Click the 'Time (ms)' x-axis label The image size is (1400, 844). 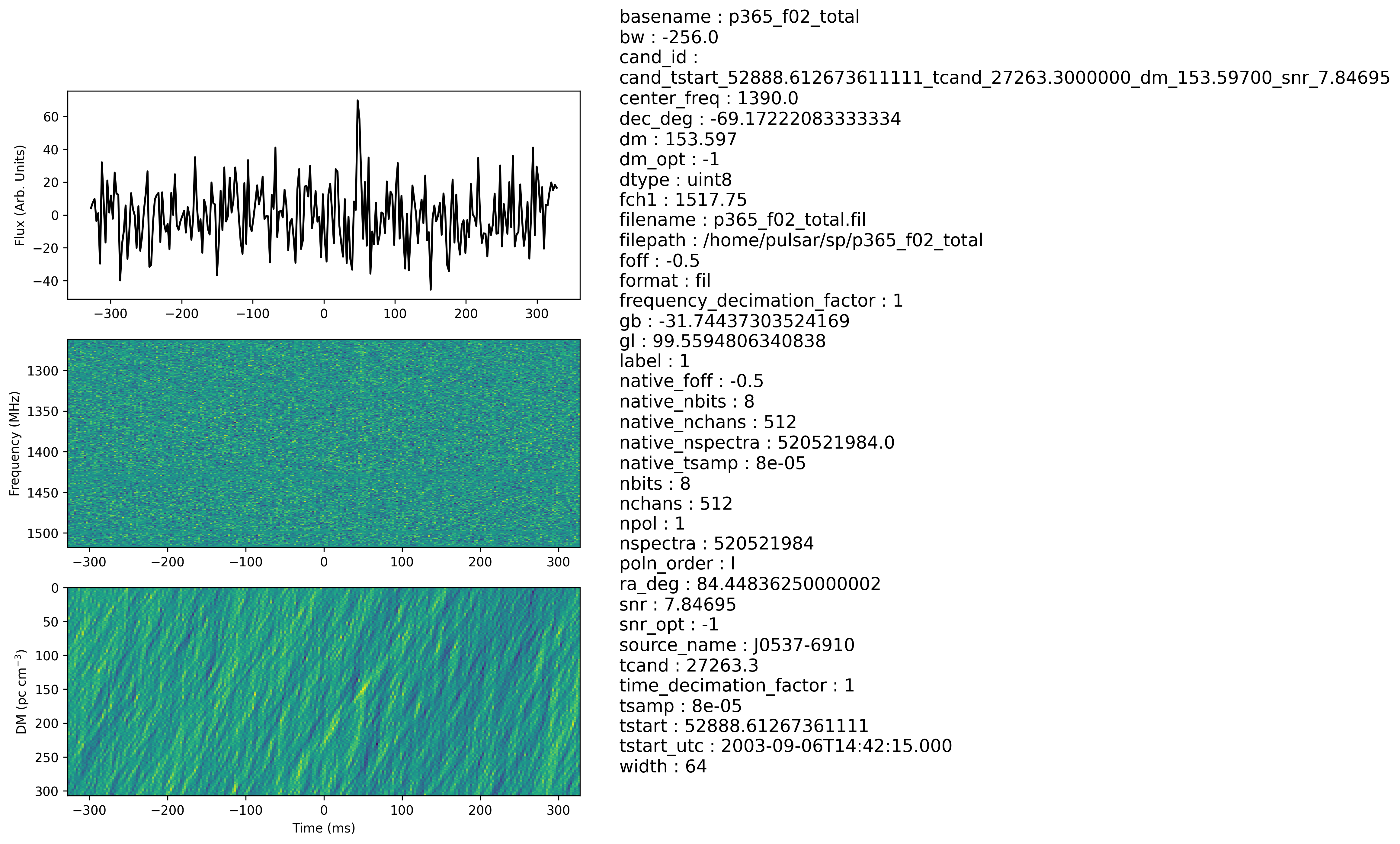[324, 828]
